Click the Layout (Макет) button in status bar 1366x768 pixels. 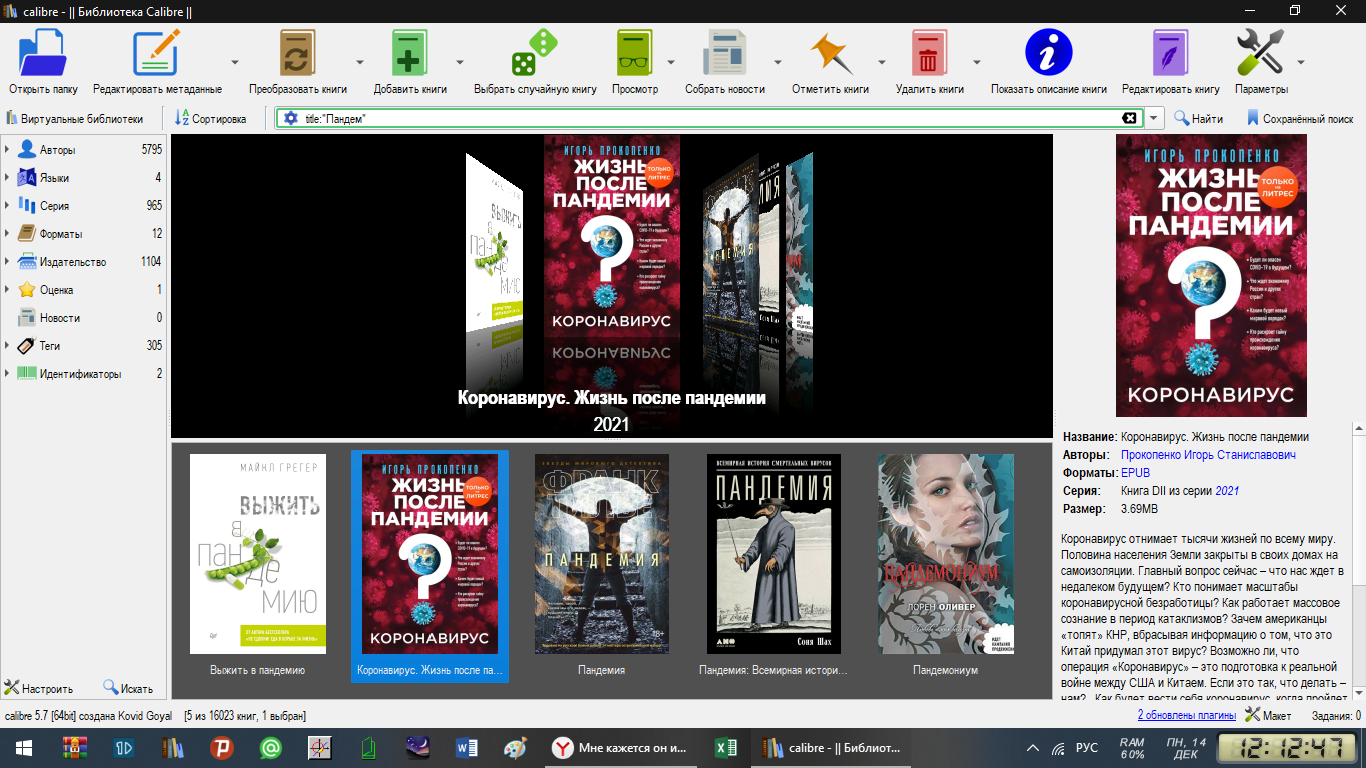click(1267, 715)
